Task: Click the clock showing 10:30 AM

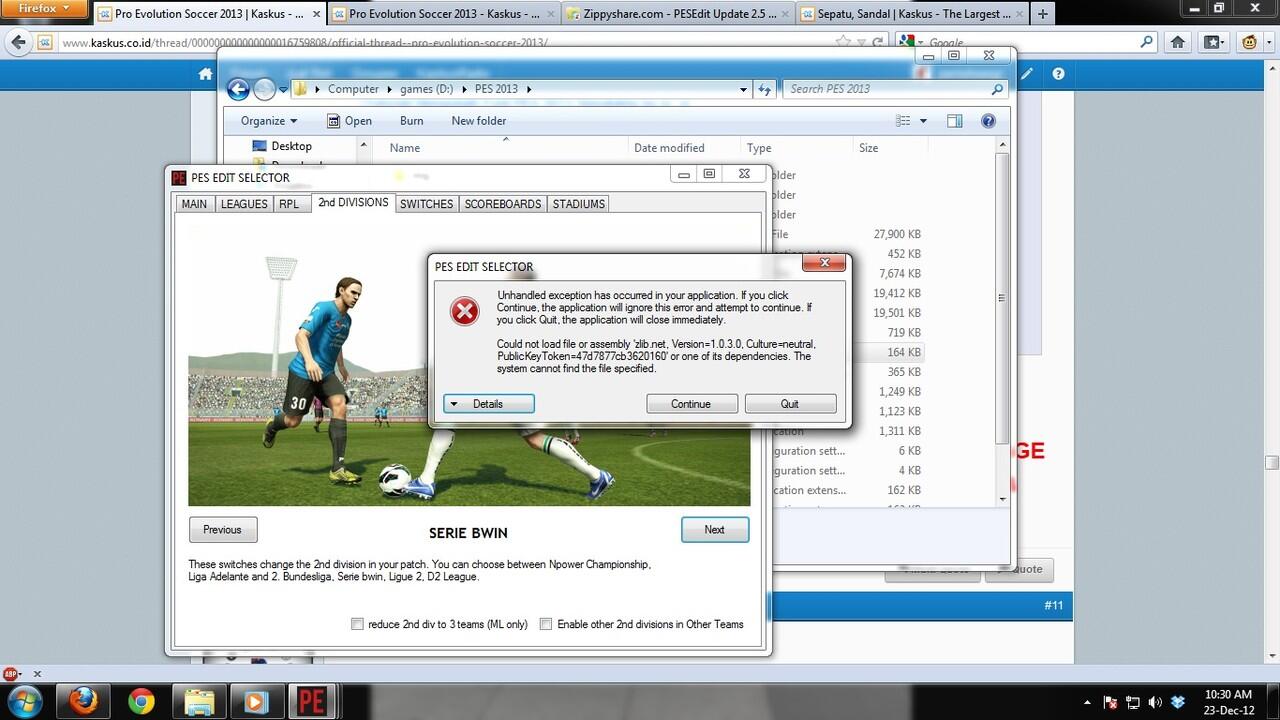Action: click(1228, 694)
